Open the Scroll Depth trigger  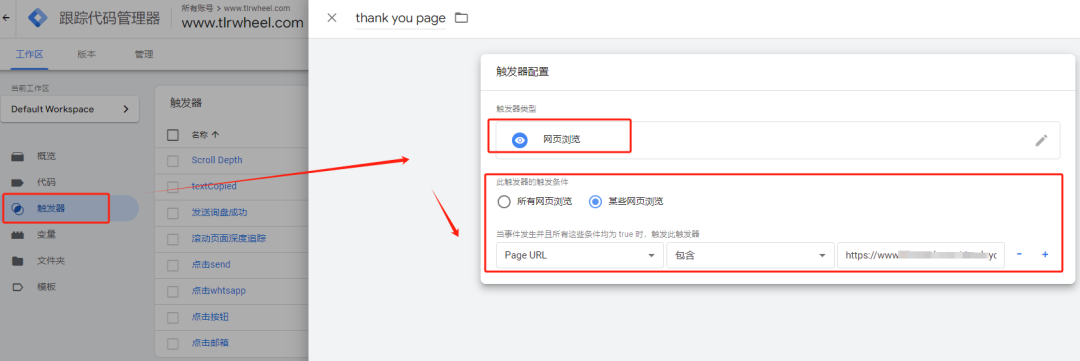217,161
